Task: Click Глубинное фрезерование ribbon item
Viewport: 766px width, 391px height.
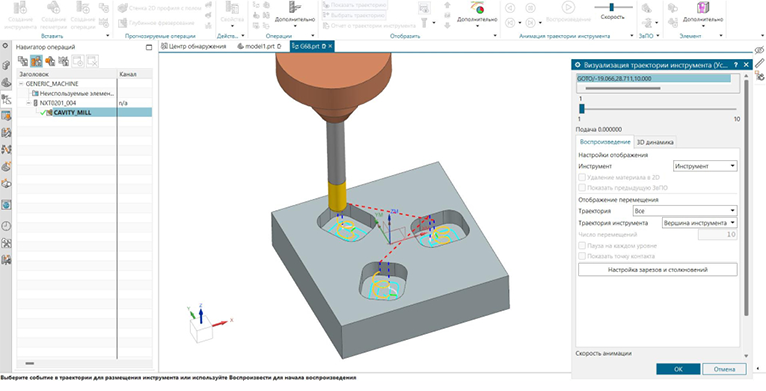Action: pos(156,22)
